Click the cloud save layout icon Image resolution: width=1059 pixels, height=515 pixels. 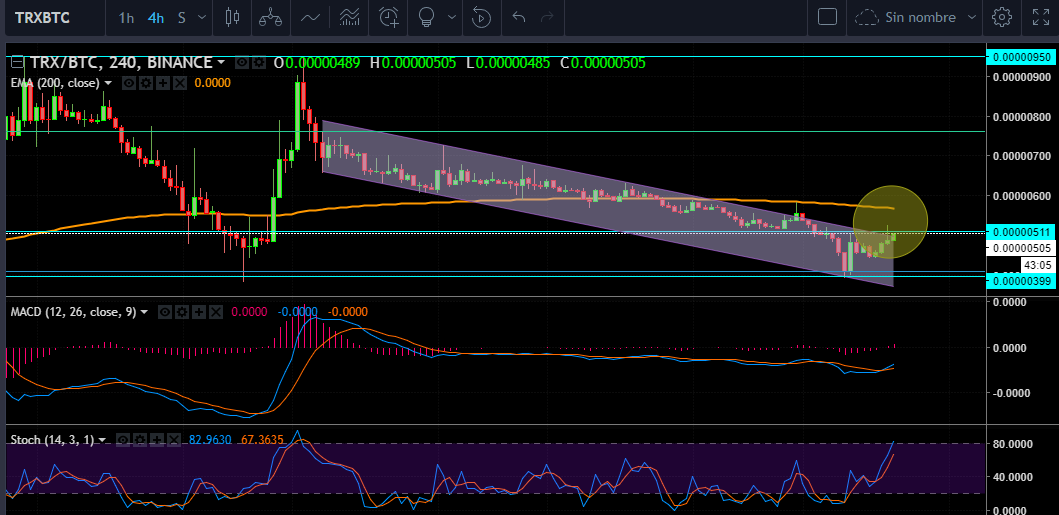click(x=867, y=18)
